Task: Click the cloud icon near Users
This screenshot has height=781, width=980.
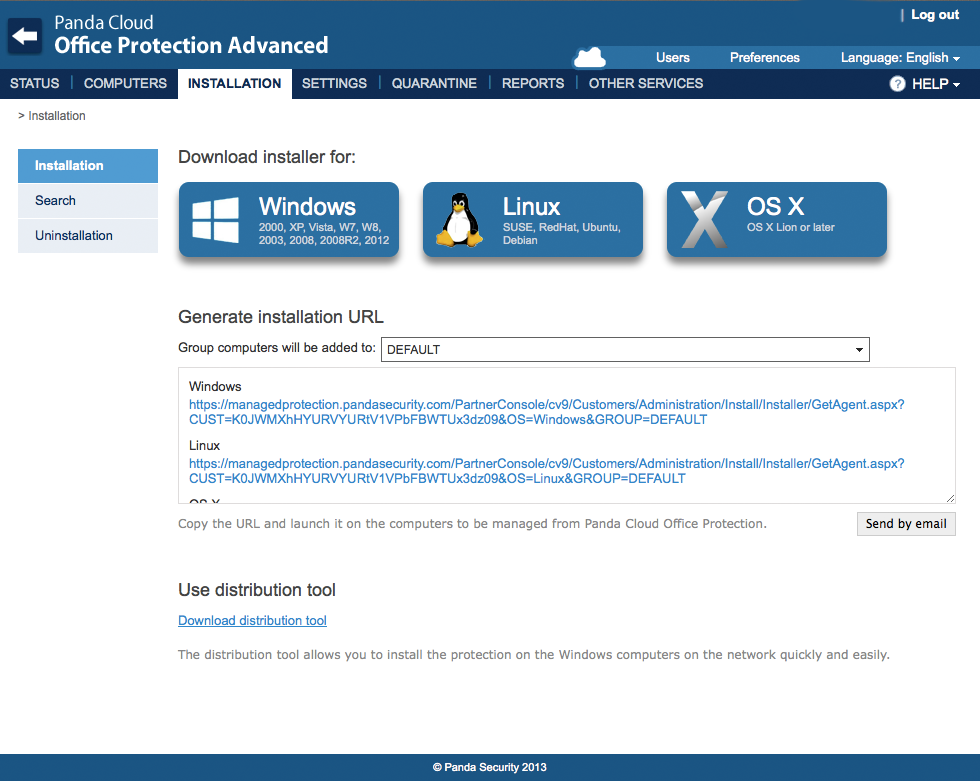Action: [x=590, y=57]
